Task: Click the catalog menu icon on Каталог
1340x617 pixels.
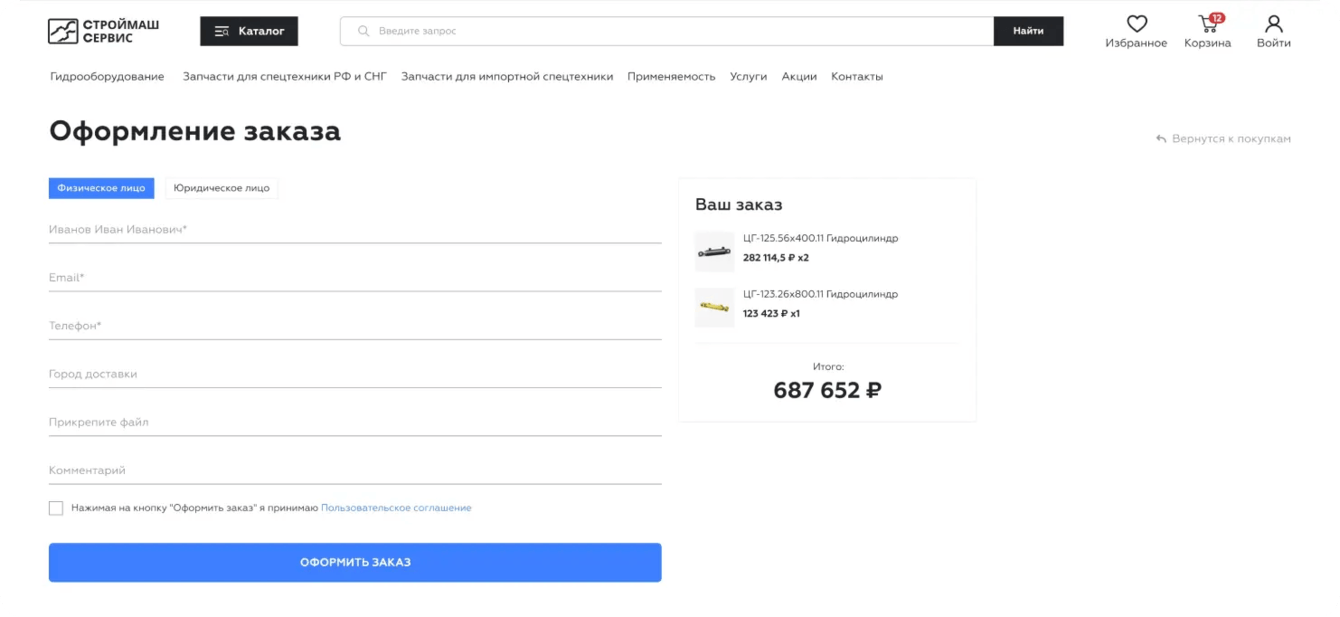Action: [x=222, y=31]
